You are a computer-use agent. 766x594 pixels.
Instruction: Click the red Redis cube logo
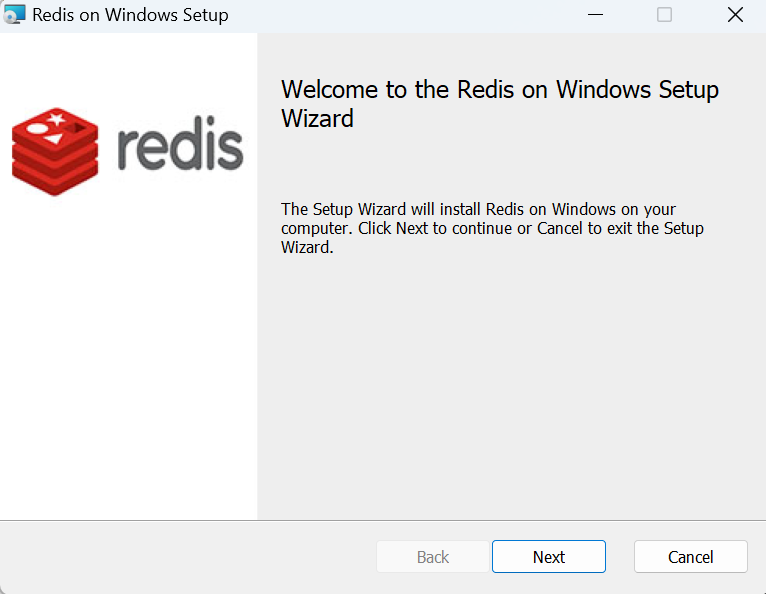55,151
